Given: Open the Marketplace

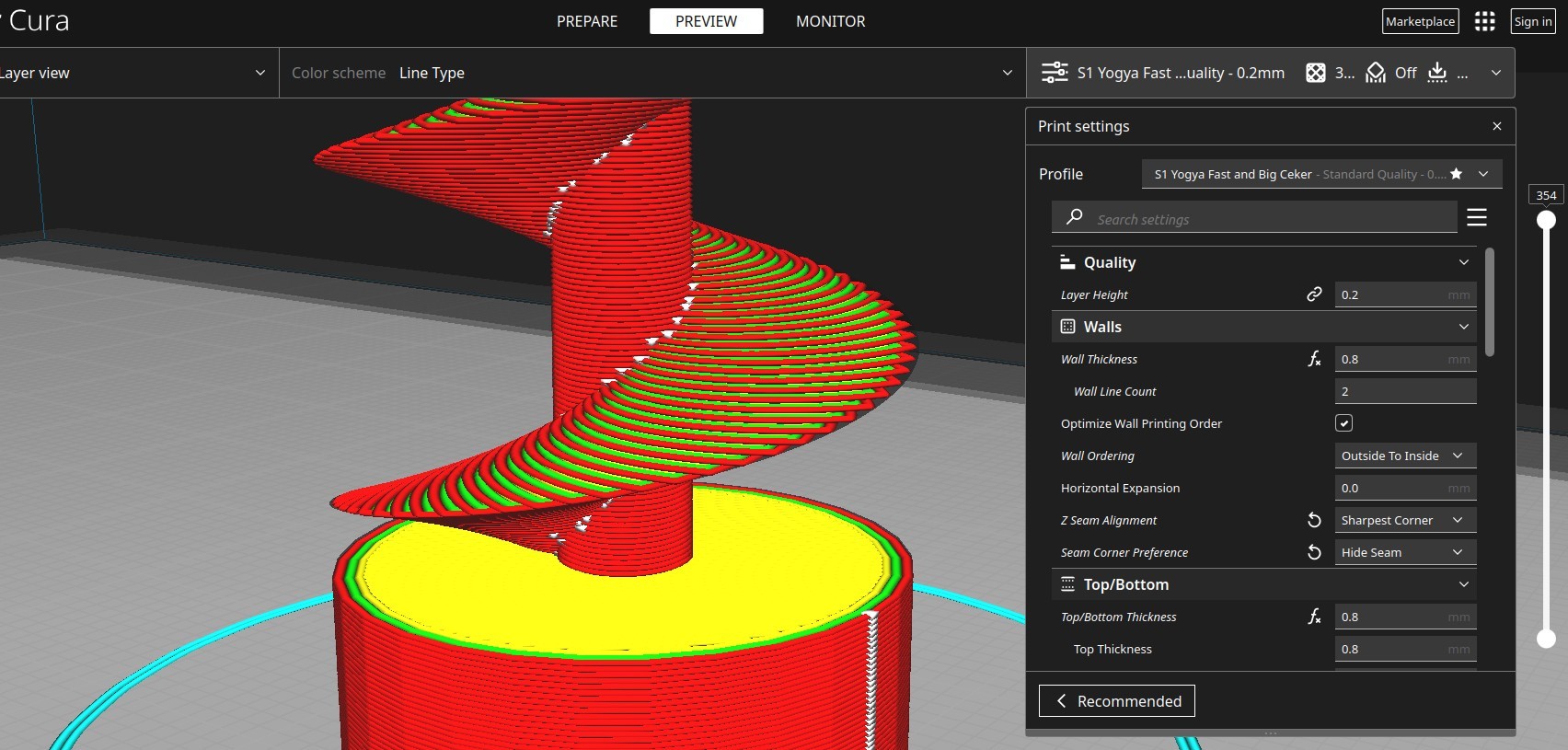Looking at the screenshot, I should pyautogui.click(x=1420, y=21).
